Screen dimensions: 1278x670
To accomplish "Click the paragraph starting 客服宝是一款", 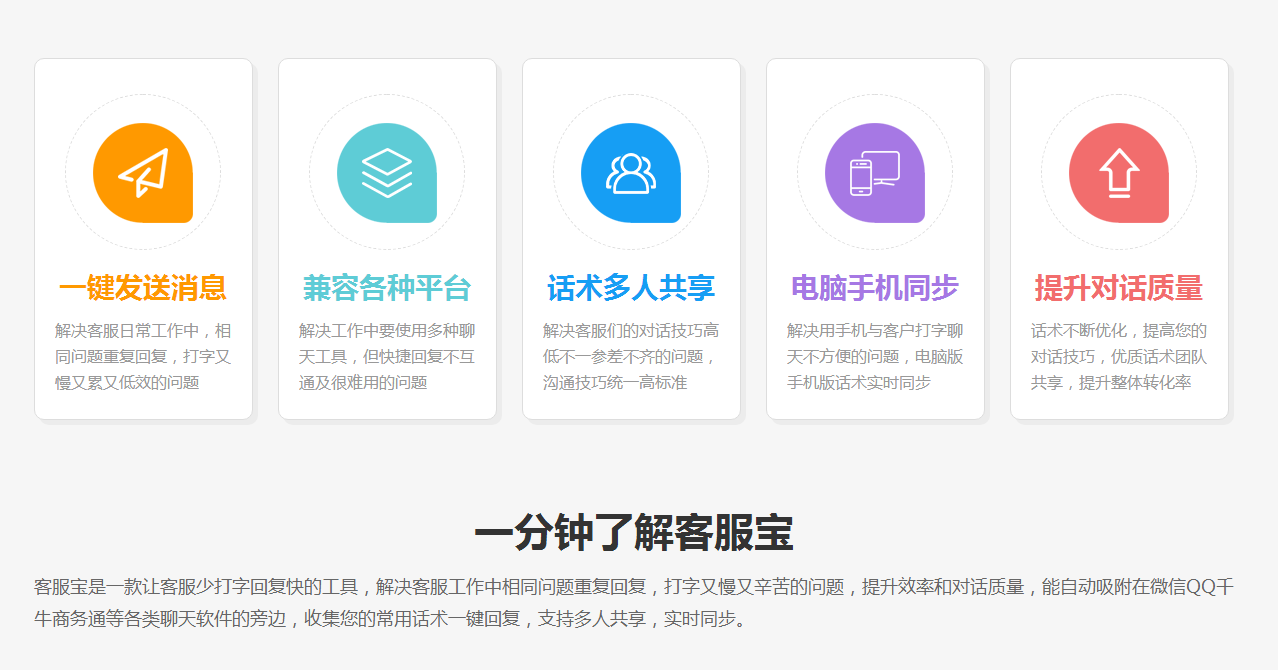I will pyautogui.click(x=634, y=602).
